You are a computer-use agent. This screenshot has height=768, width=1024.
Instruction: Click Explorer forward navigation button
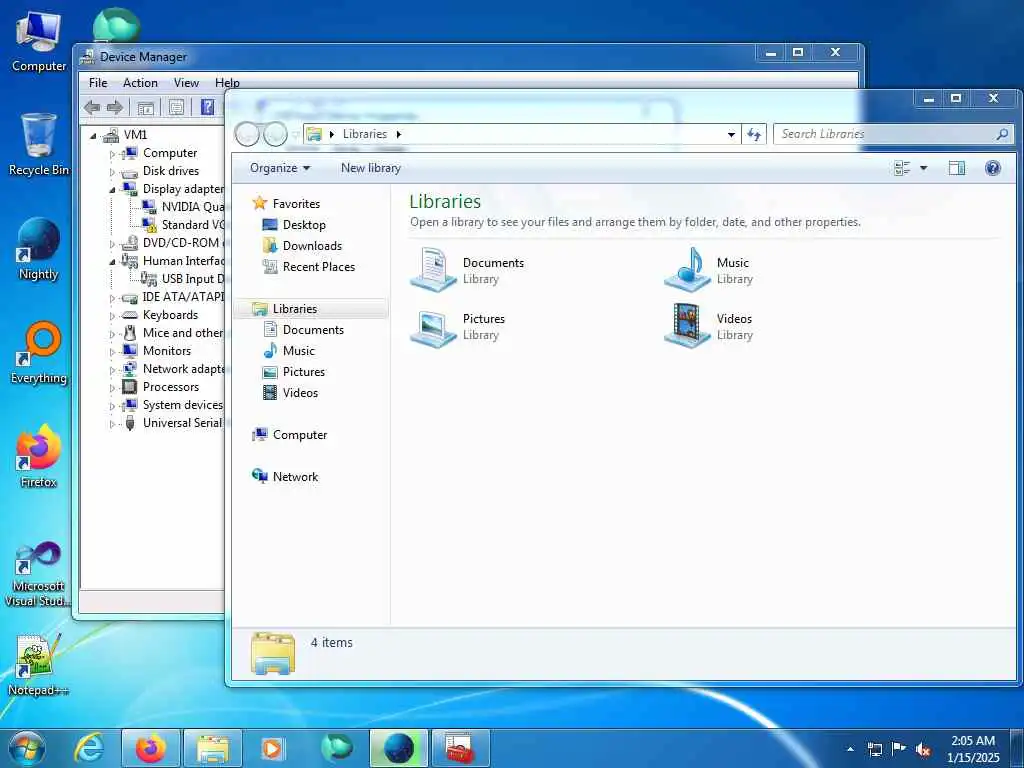(x=275, y=134)
